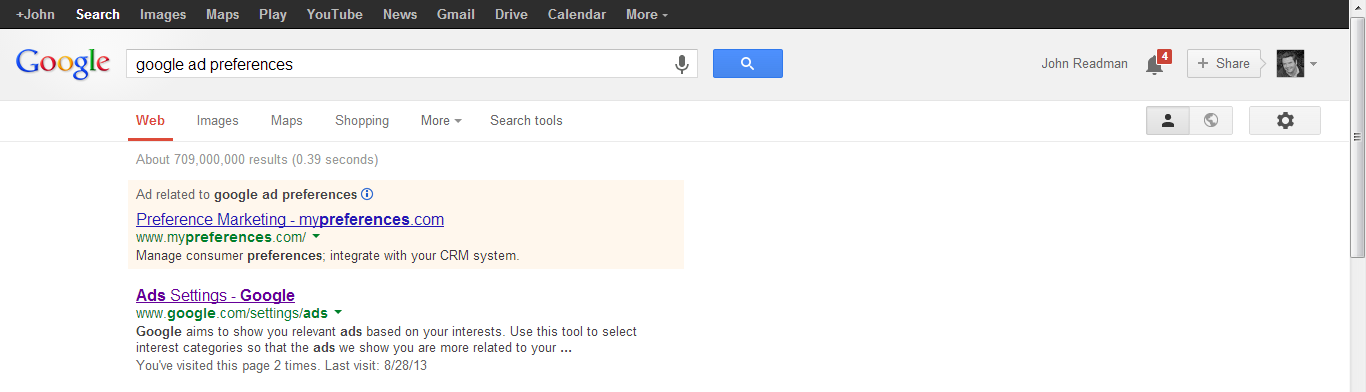This screenshot has width=1366, height=392.
Task: Open the Ads Settings - Google result
Action: pos(215,295)
